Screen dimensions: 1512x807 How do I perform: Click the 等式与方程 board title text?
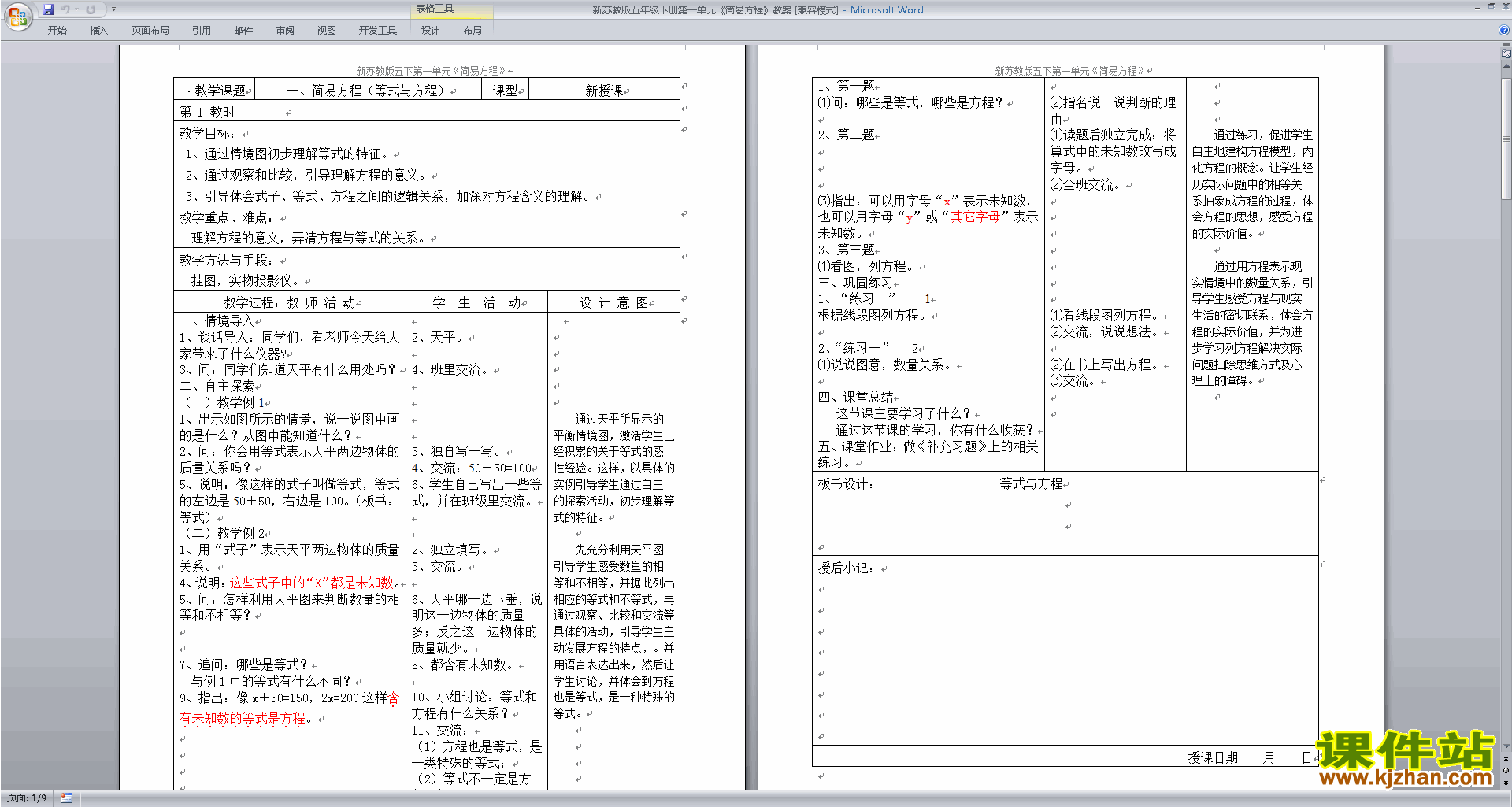(x=1031, y=483)
